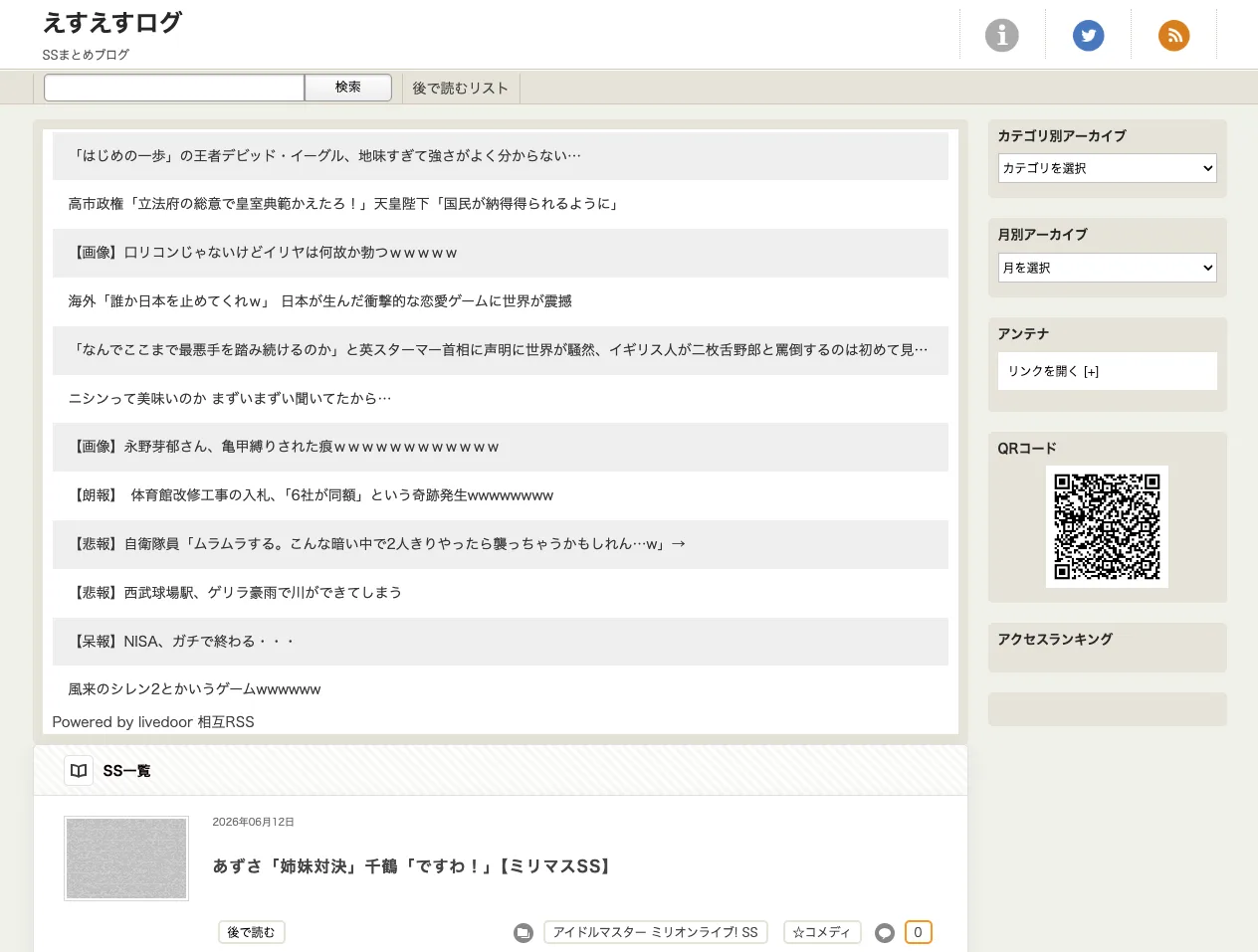The width and height of the screenshot is (1258, 952).
Task: Open article あずさ「姉妹対決」千鶴「ですわ！」
Action: click(x=412, y=866)
